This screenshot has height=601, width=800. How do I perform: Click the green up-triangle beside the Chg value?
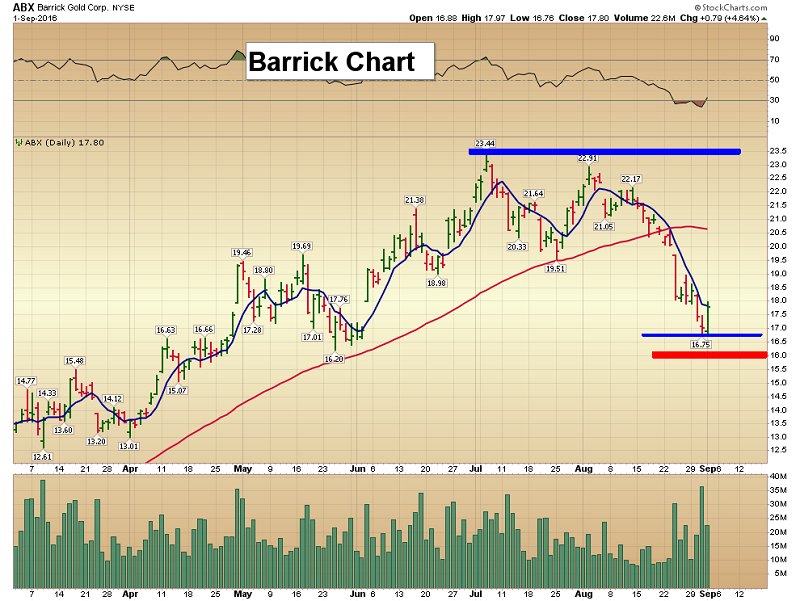coord(764,19)
